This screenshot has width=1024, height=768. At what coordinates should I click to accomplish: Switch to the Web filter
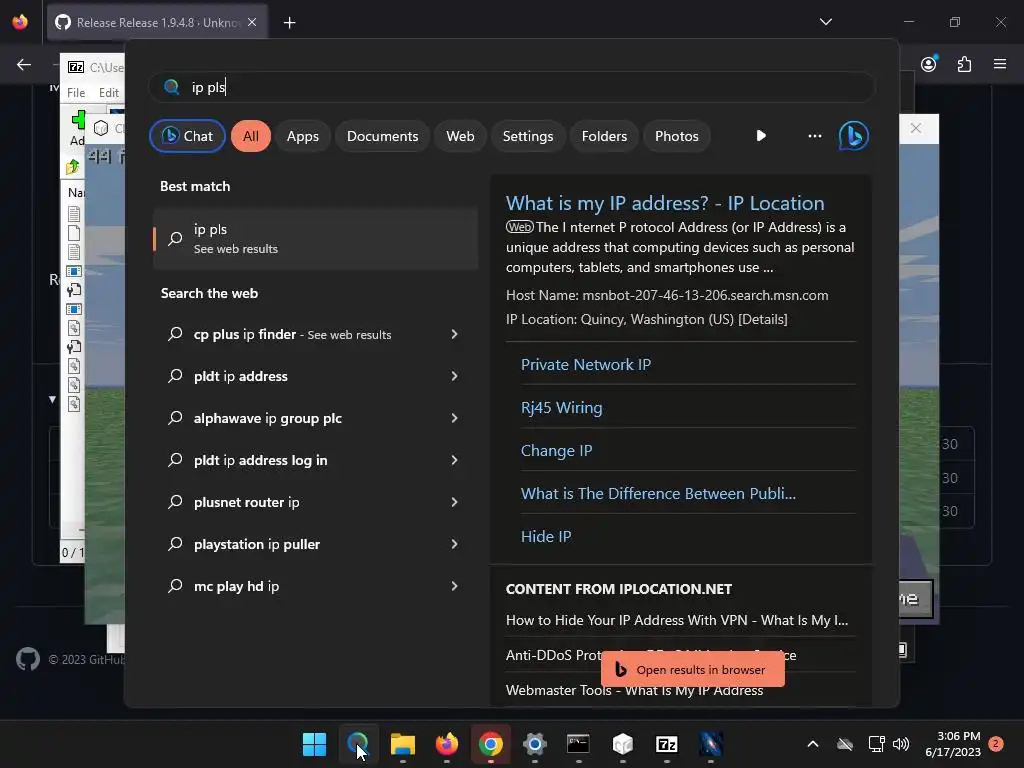[460, 136]
